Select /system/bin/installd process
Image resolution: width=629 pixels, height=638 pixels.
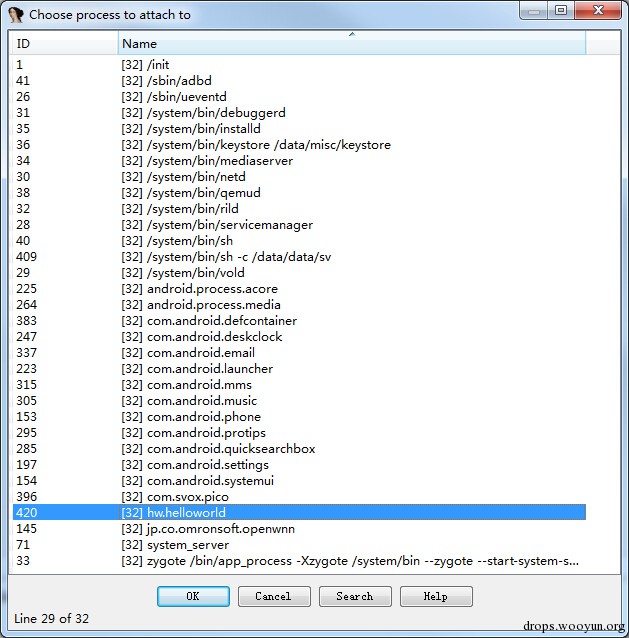299,129
